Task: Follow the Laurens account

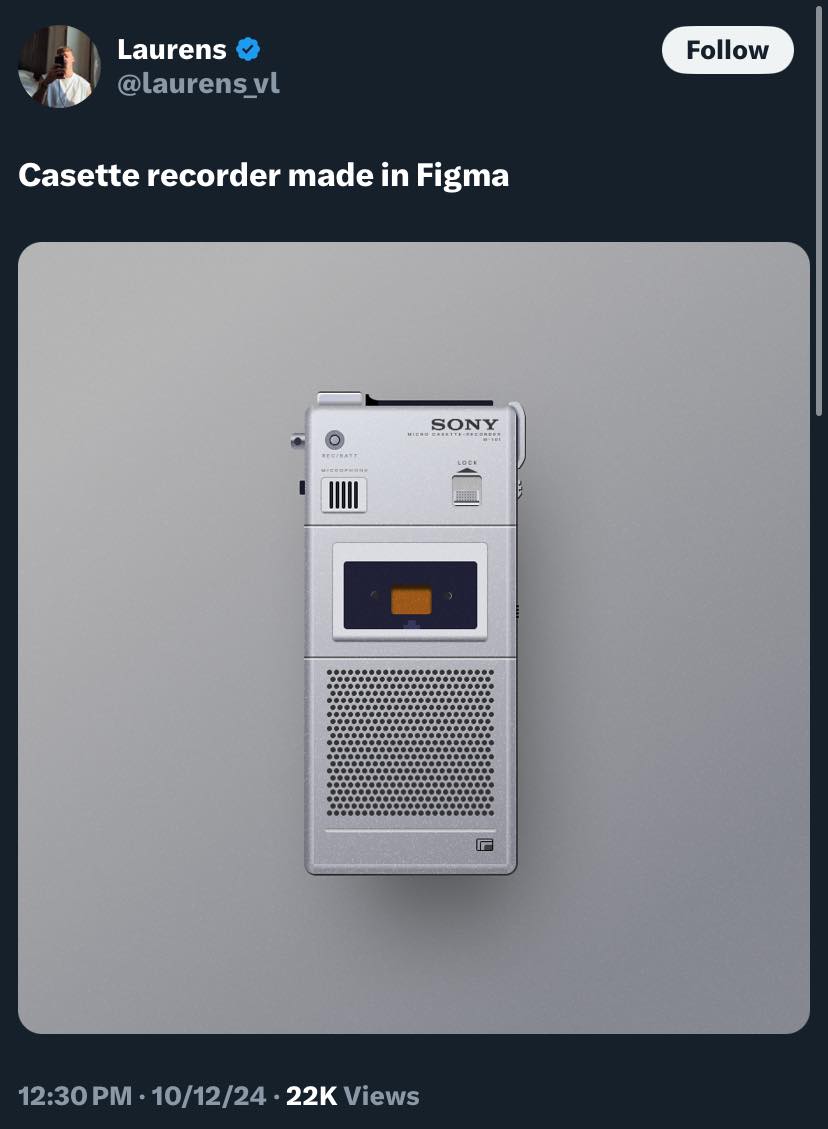Action: click(727, 50)
